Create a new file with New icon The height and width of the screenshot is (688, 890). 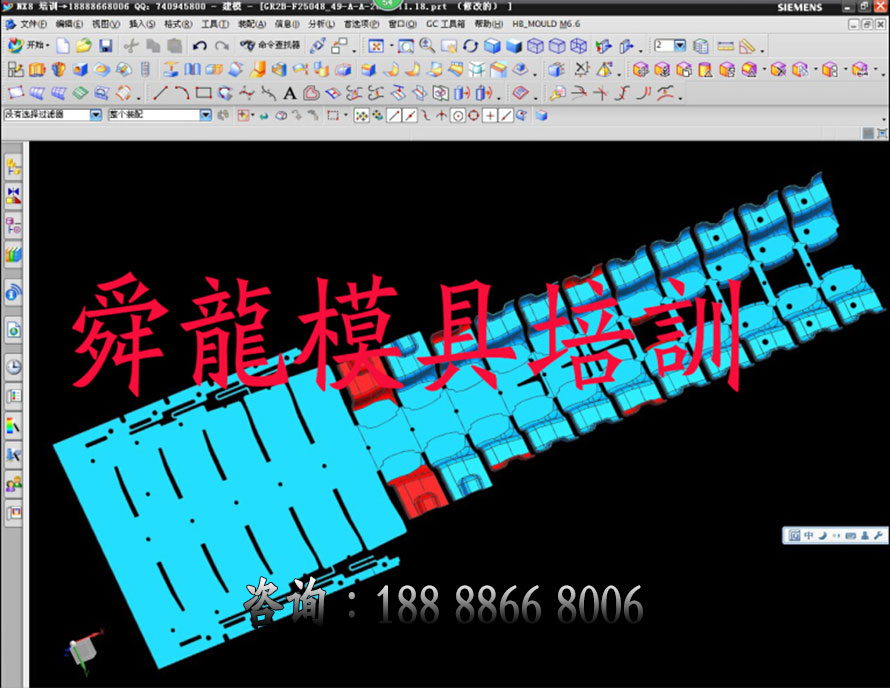click(63, 46)
